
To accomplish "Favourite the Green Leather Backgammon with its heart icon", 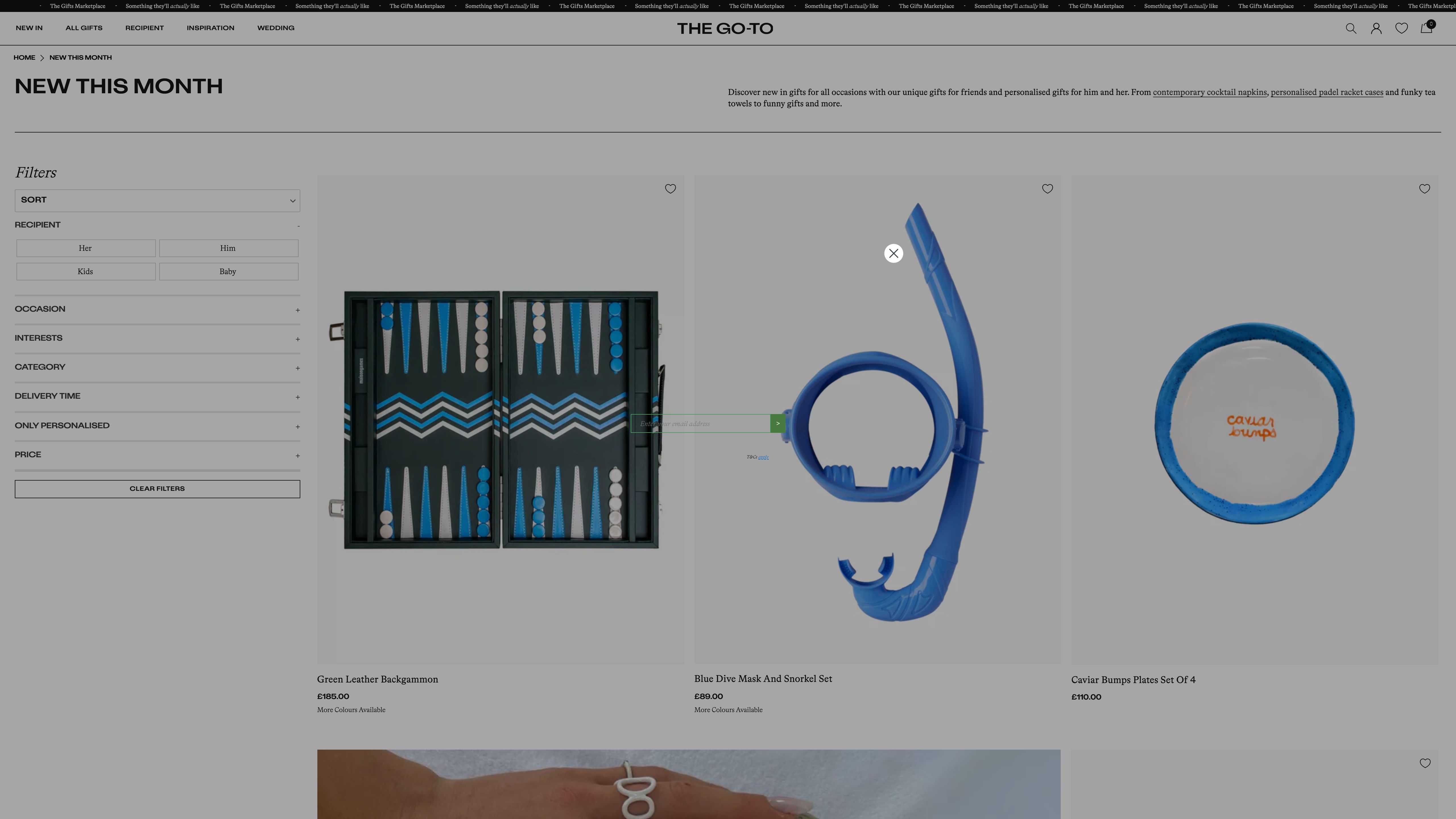I will click(670, 189).
